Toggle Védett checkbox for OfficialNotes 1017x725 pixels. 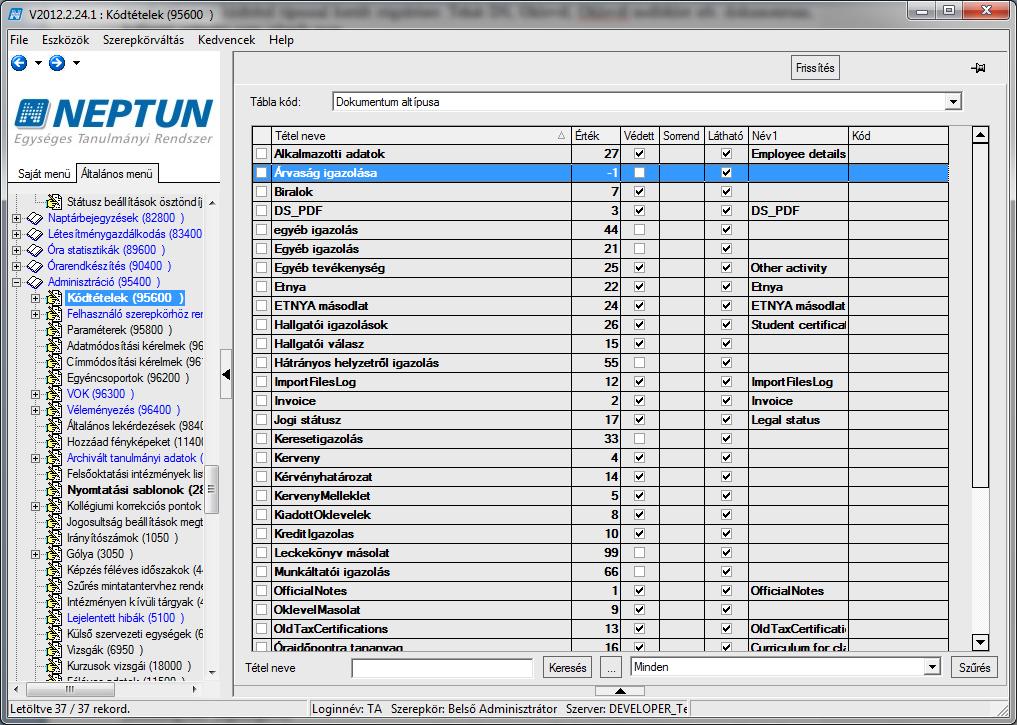pos(640,591)
